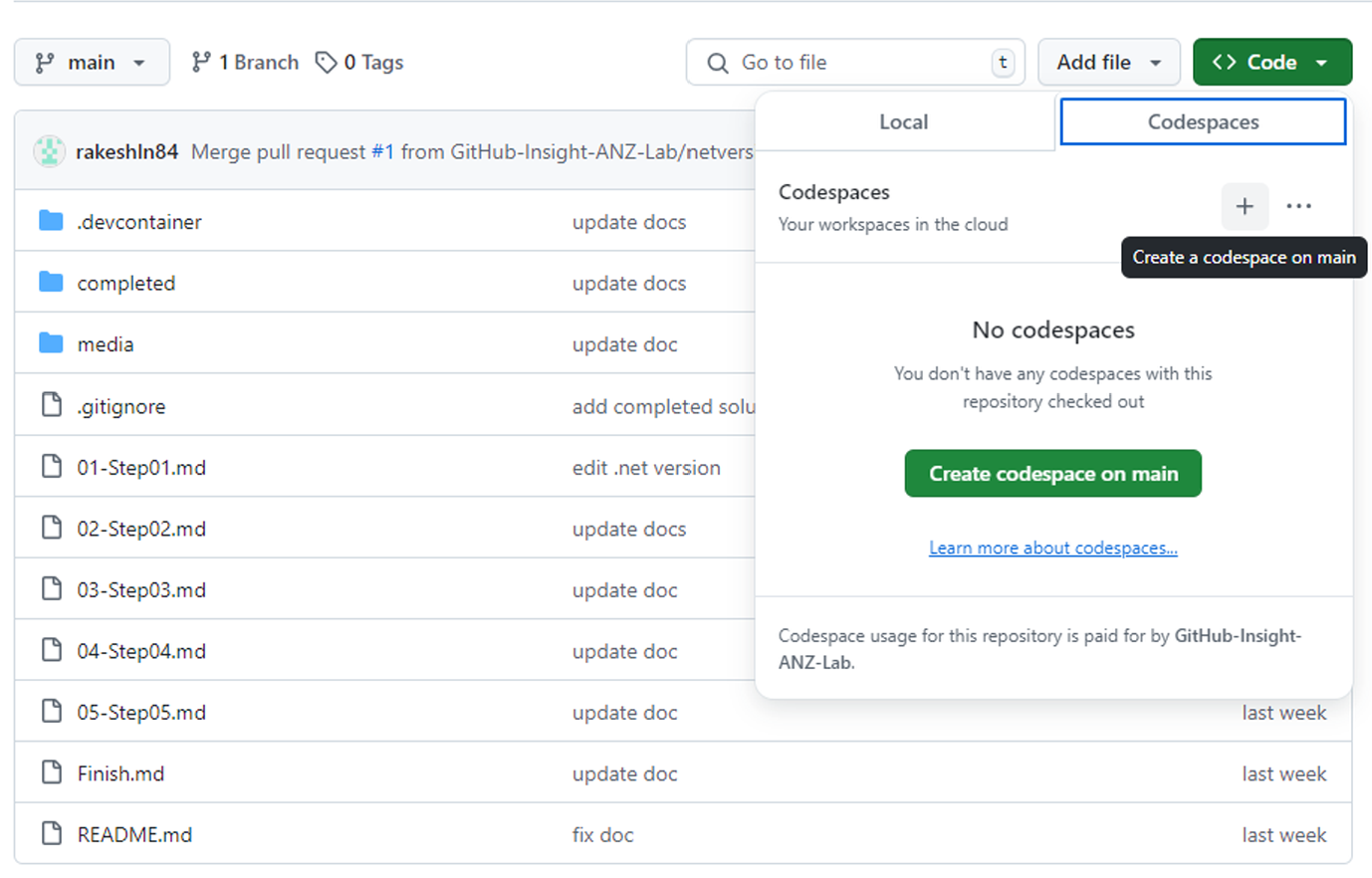The height and width of the screenshot is (878, 1372).
Task: Open the main branch selector dropdown
Action: click(92, 63)
